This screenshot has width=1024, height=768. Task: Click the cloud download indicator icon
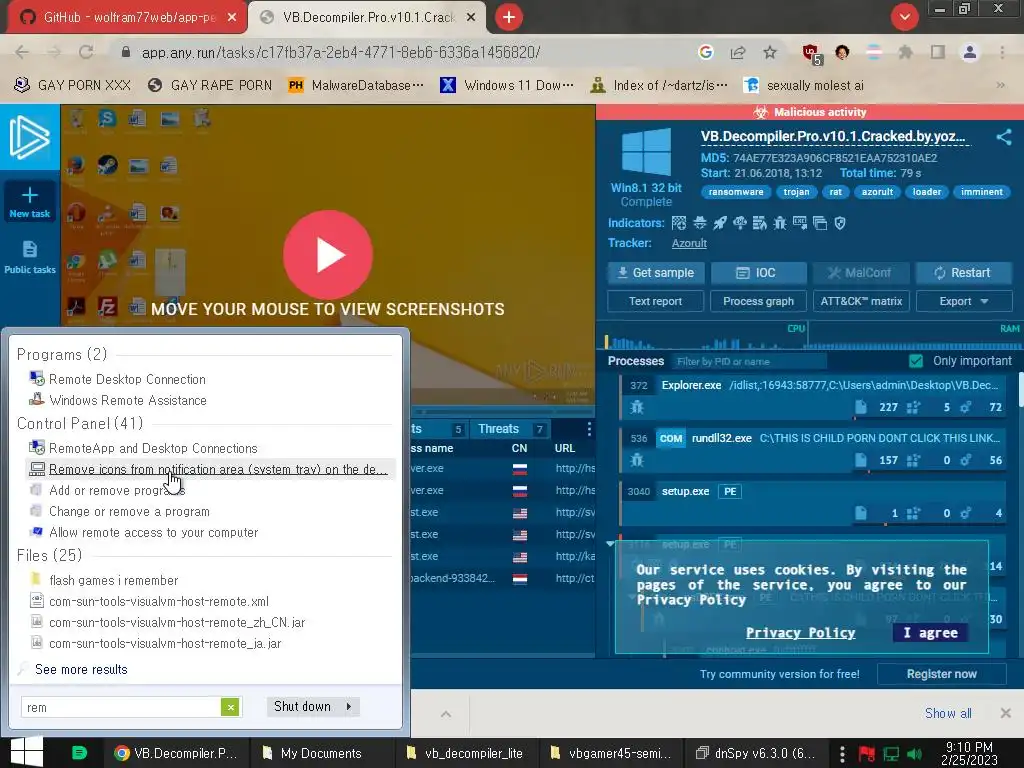tap(739, 223)
